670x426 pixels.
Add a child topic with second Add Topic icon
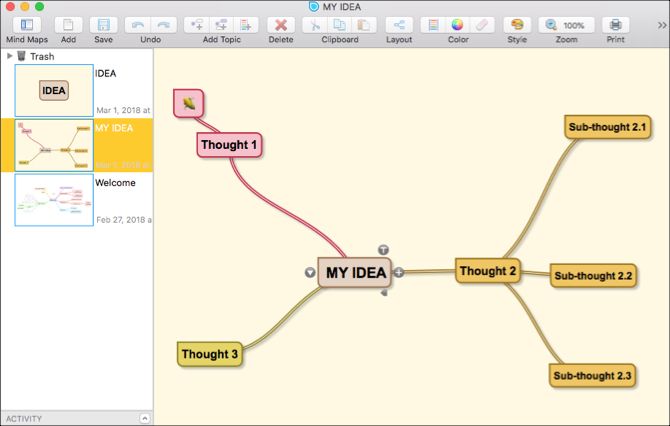[x=221, y=25]
